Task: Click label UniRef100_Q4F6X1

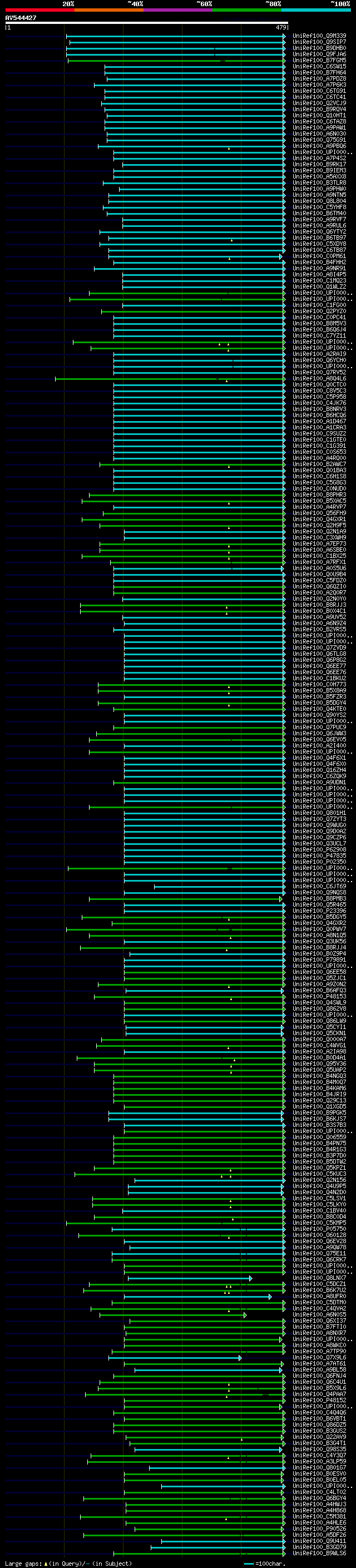Action: point(319,758)
